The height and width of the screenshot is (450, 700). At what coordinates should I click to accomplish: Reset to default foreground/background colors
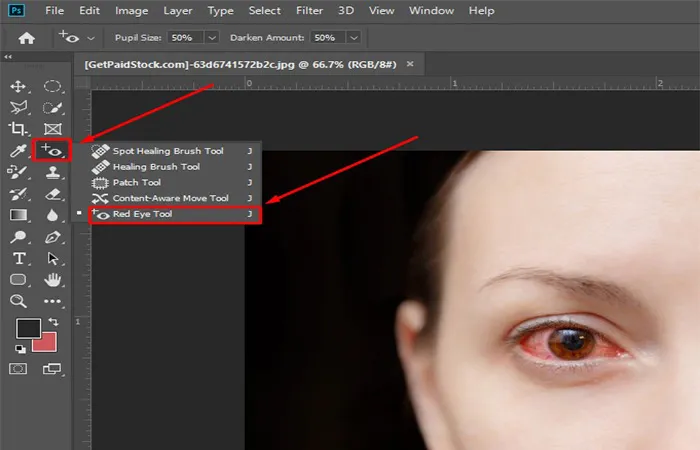[x=20, y=347]
